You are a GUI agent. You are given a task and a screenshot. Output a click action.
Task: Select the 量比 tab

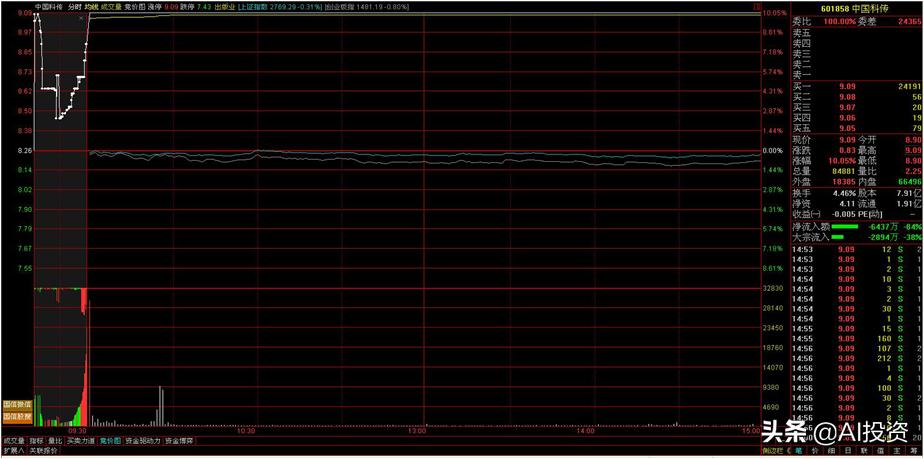point(55,440)
